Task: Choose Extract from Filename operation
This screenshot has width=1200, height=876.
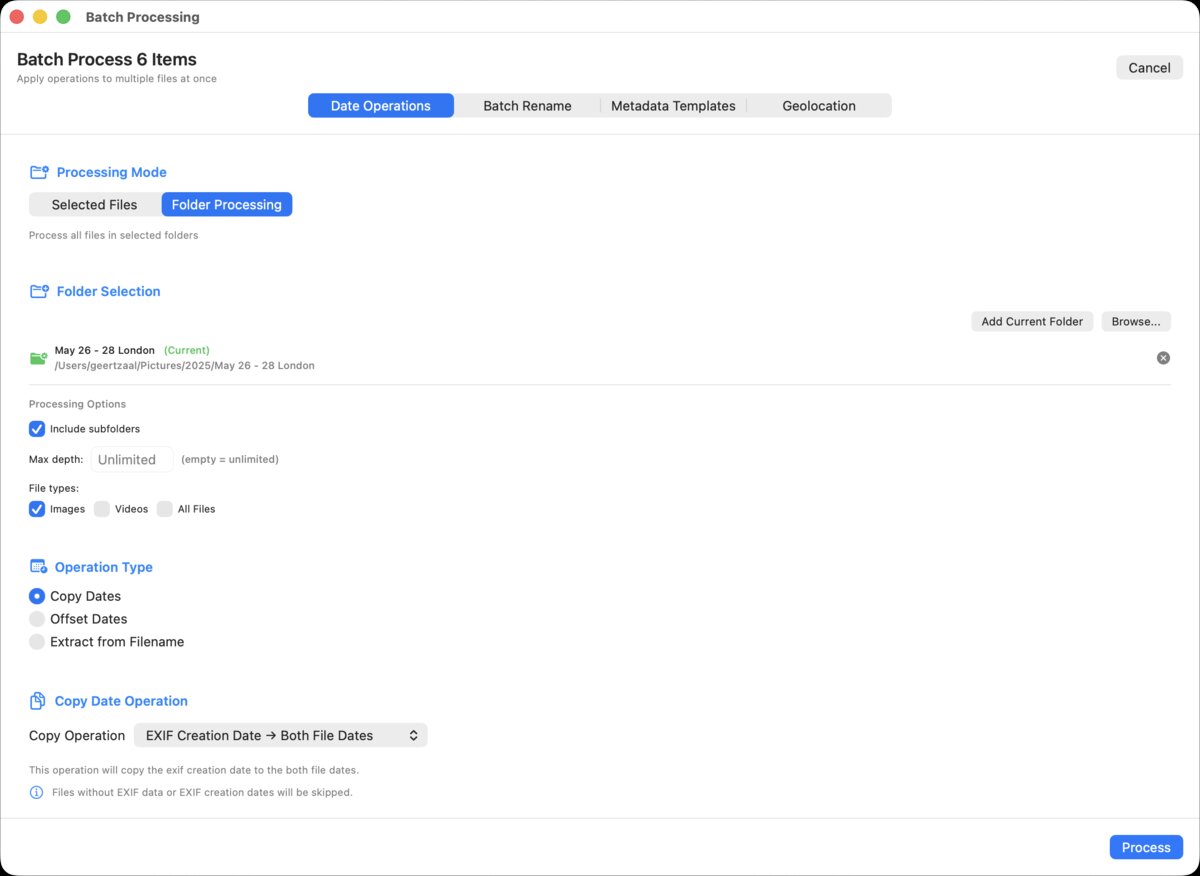Action: (37, 642)
